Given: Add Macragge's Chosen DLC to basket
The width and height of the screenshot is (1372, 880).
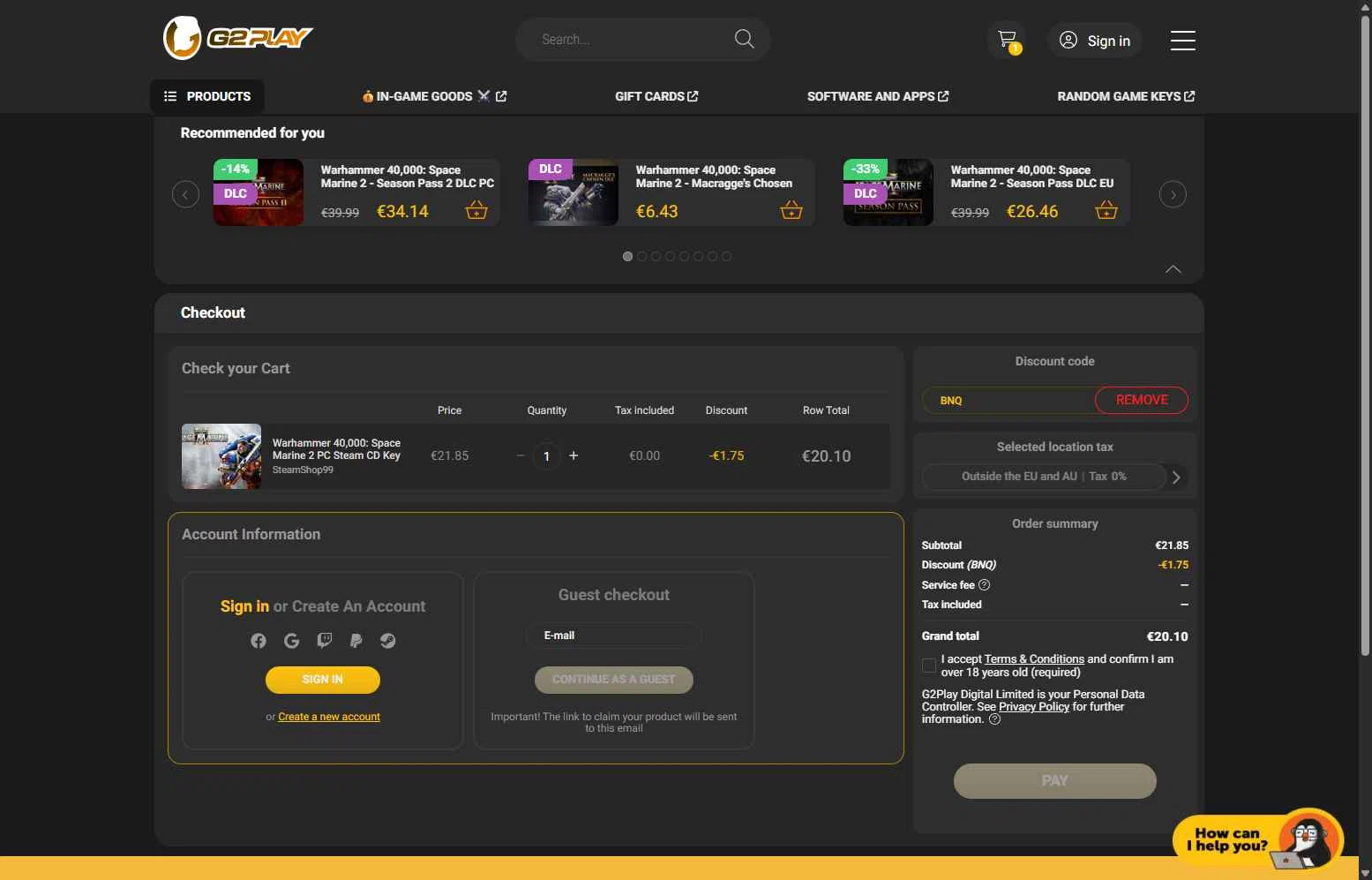Looking at the screenshot, I should (x=791, y=210).
